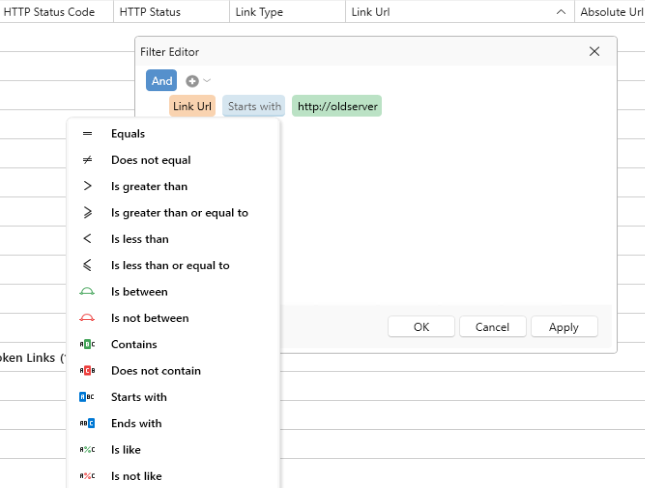Screen dimensions: 645x488
Task: Click the less-than symbol icon
Action: point(87,239)
